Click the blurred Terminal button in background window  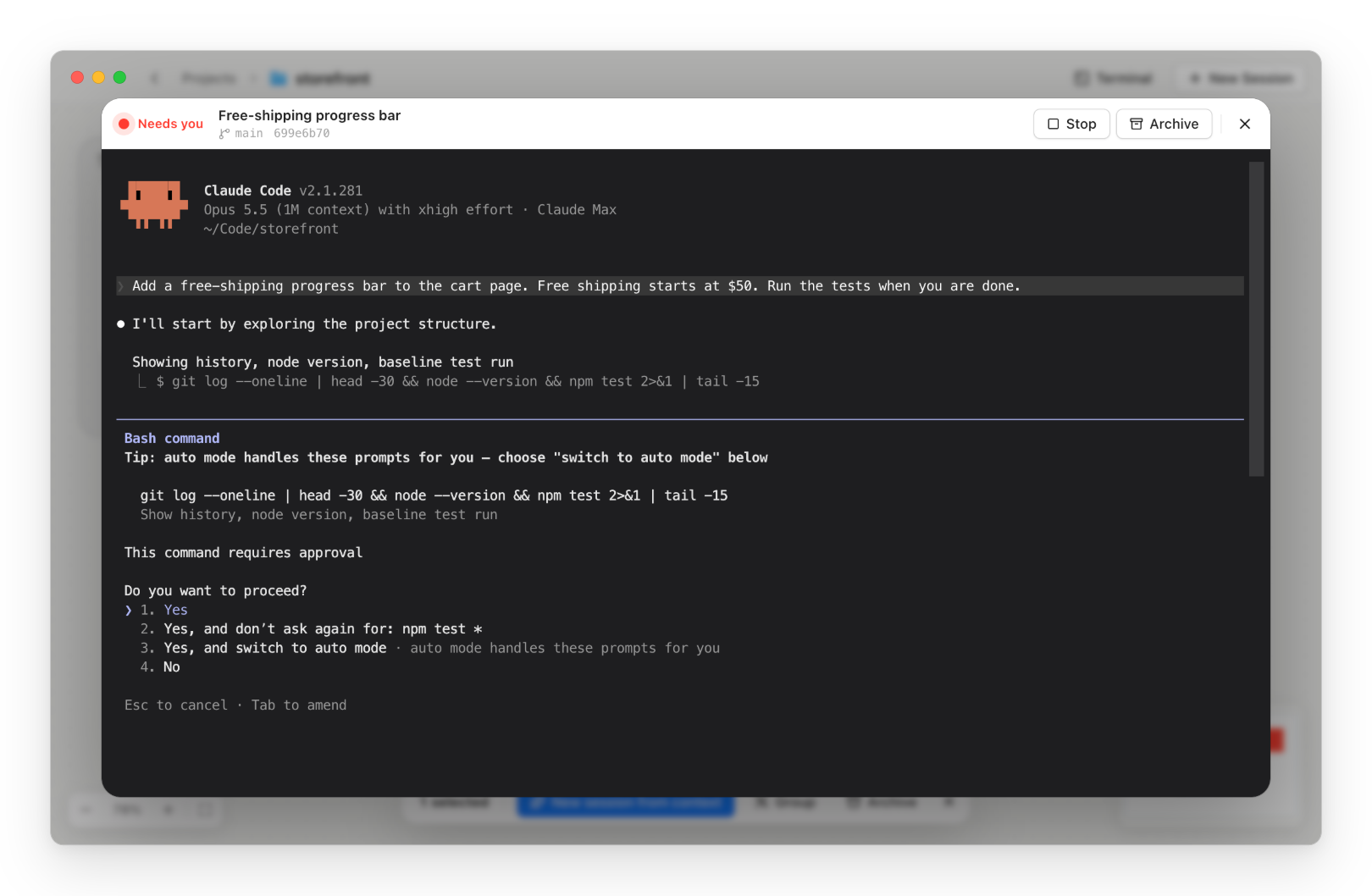1115,79
